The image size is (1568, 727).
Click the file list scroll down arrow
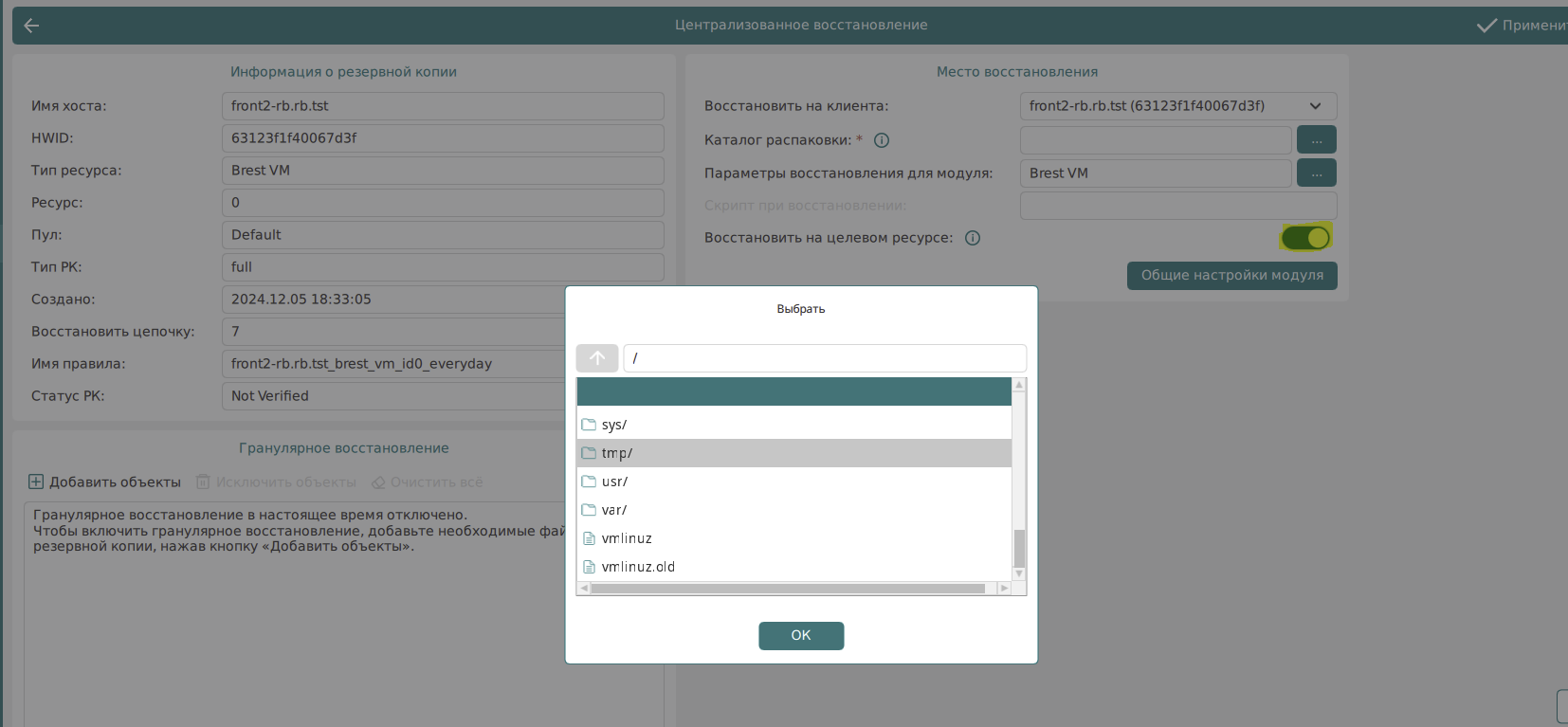pyautogui.click(x=1019, y=573)
